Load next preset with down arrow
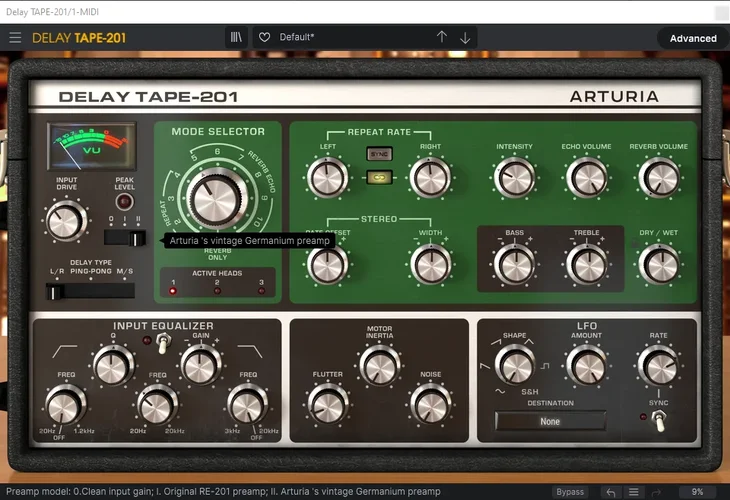The height and width of the screenshot is (500, 730). (x=465, y=38)
